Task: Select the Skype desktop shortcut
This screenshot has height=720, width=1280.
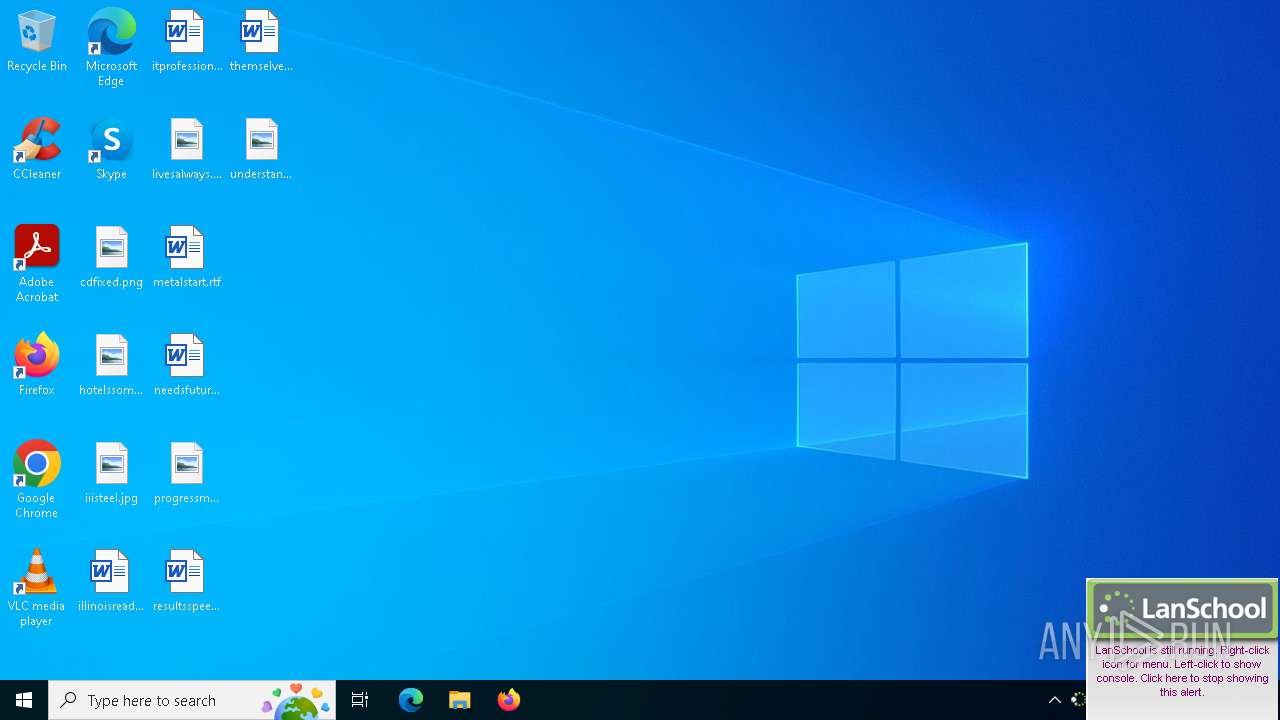Action: click(111, 150)
